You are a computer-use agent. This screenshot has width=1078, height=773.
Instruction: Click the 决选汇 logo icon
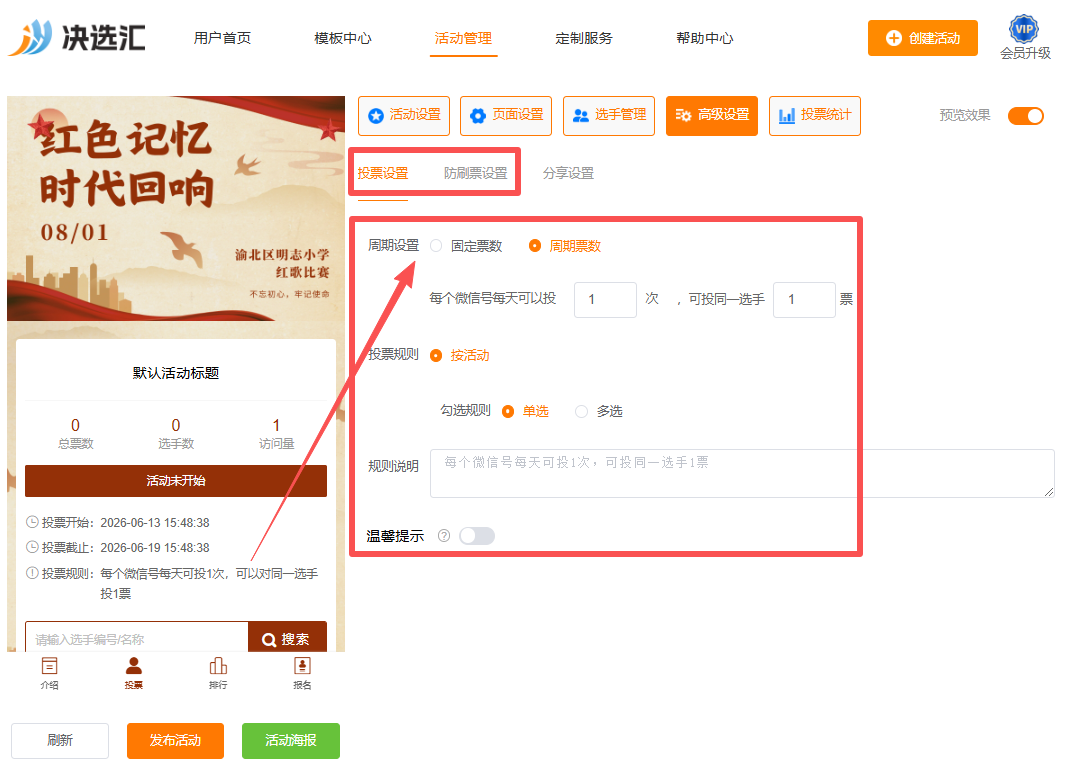click(30, 37)
